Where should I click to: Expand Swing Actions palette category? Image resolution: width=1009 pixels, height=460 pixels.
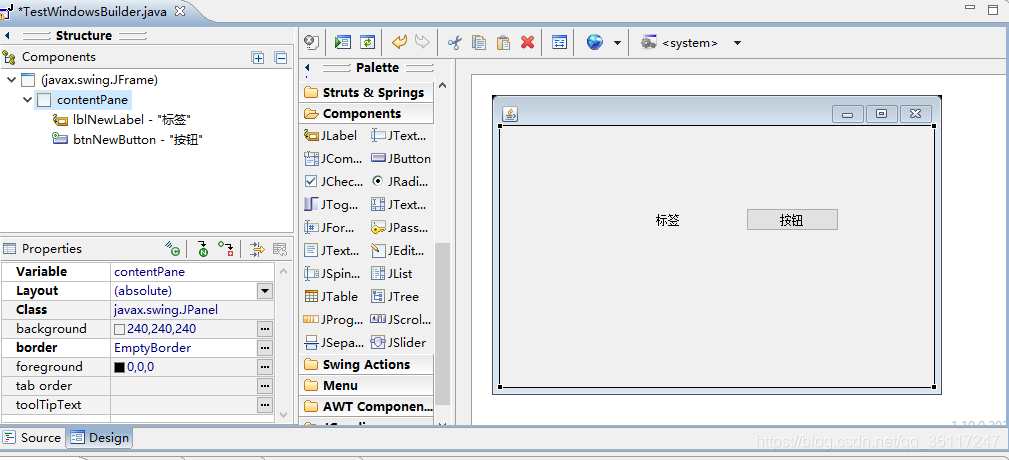tap(366, 364)
